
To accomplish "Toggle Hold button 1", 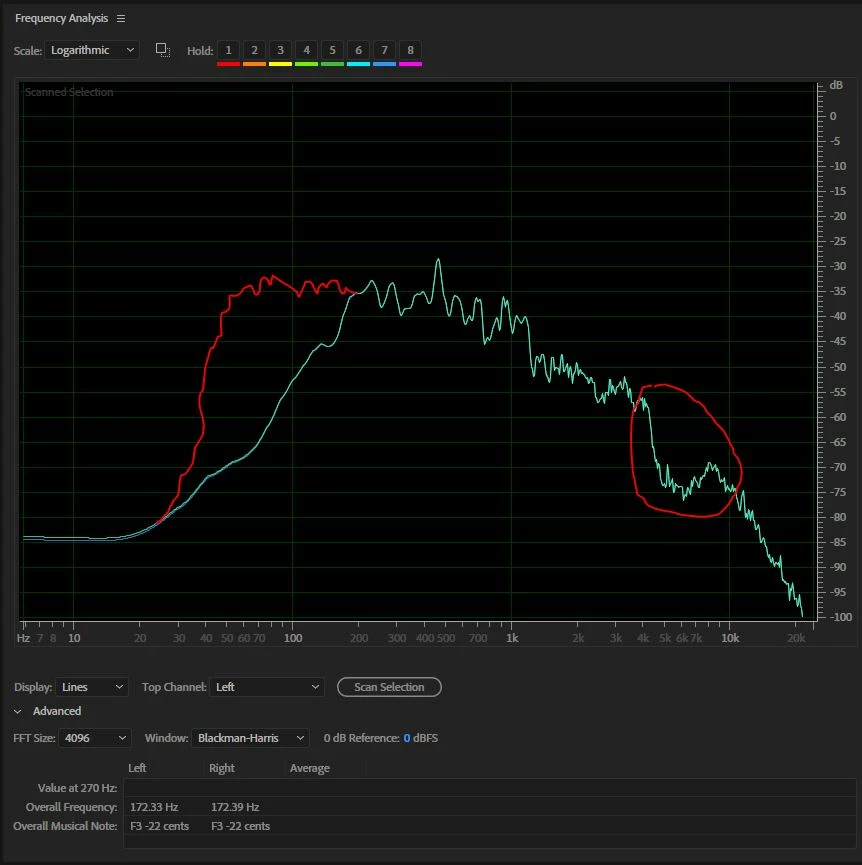I will pos(228,50).
